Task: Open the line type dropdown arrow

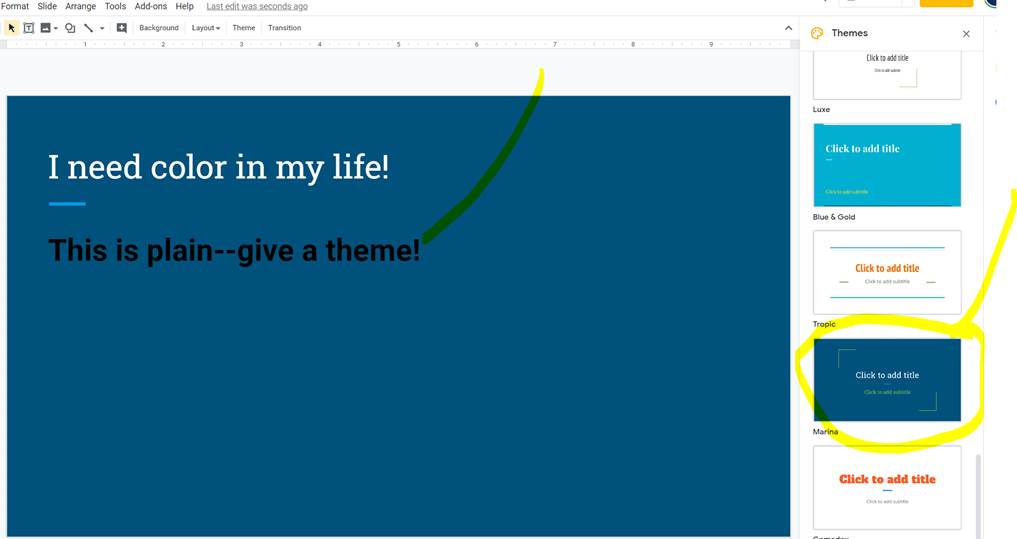Action: [x=102, y=28]
